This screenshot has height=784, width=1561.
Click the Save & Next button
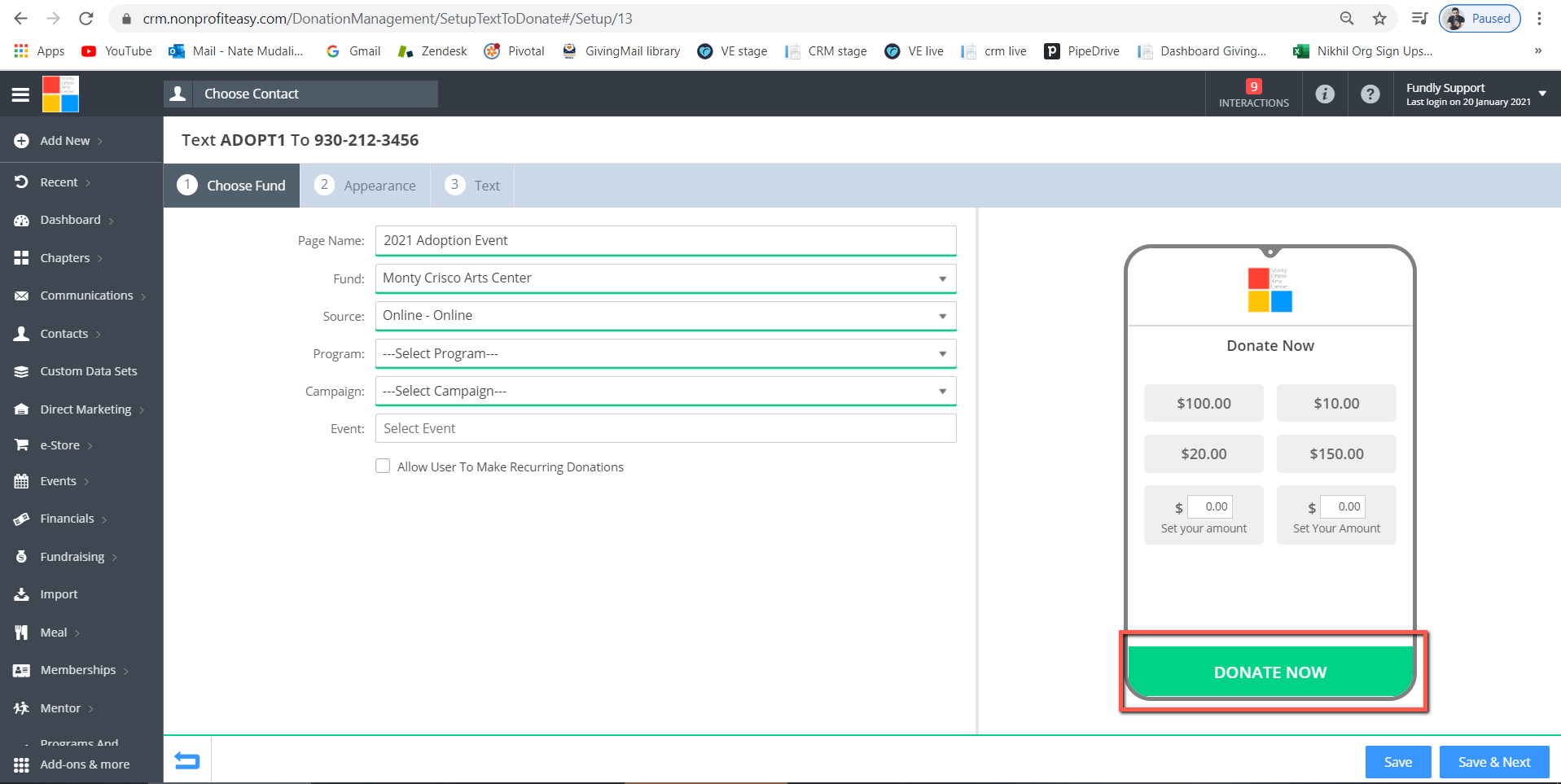coord(1494,762)
